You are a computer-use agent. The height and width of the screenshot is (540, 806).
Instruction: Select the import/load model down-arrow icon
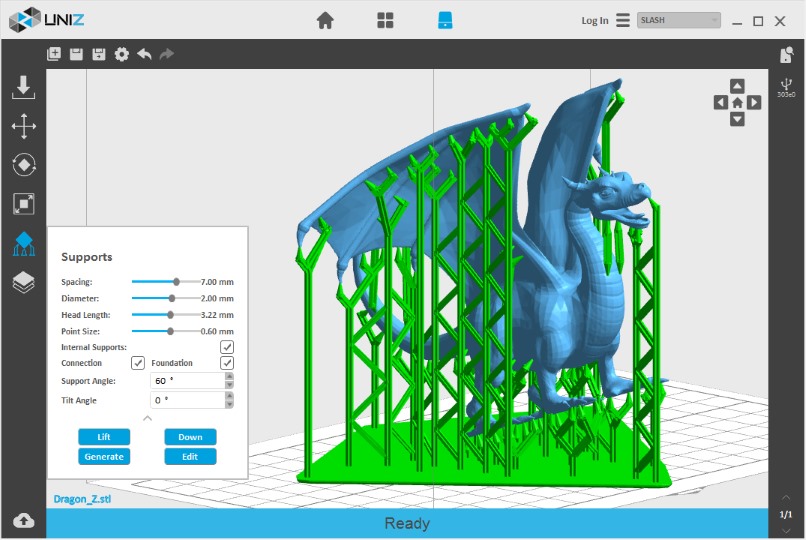(24, 87)
